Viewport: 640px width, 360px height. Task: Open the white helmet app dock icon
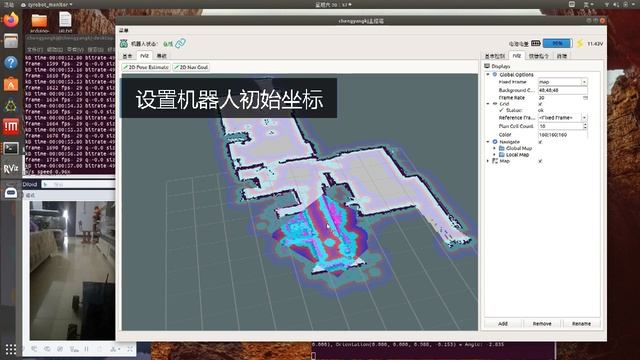(x=11, y=192)
